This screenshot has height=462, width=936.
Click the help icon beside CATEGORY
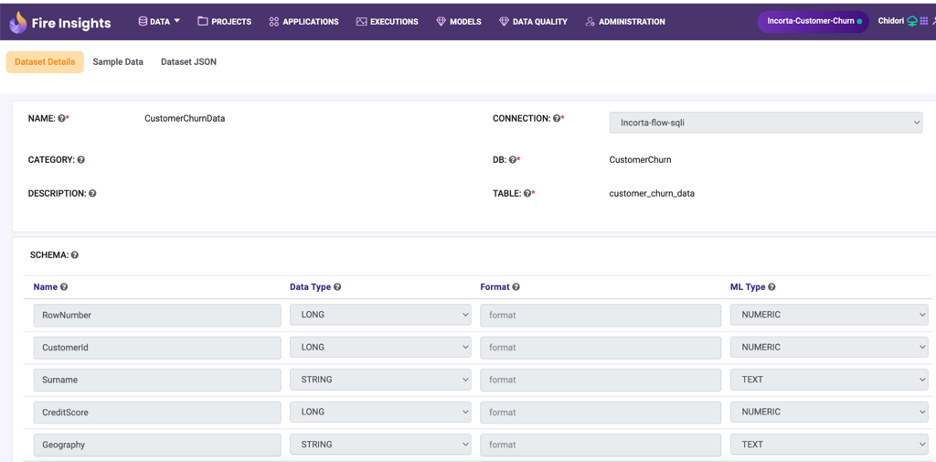pos(81,160)
